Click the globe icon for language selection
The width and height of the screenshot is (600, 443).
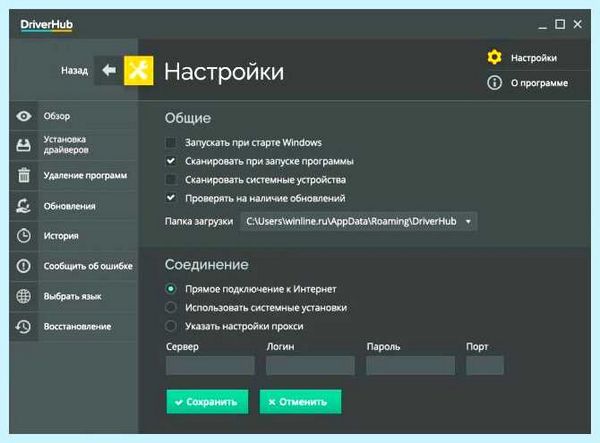coord(24,296)
